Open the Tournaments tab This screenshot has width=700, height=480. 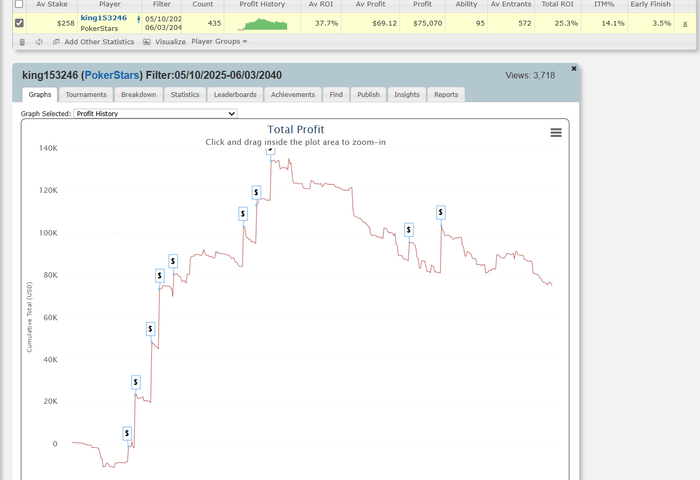pyautogui.click(x=86, y=95)
